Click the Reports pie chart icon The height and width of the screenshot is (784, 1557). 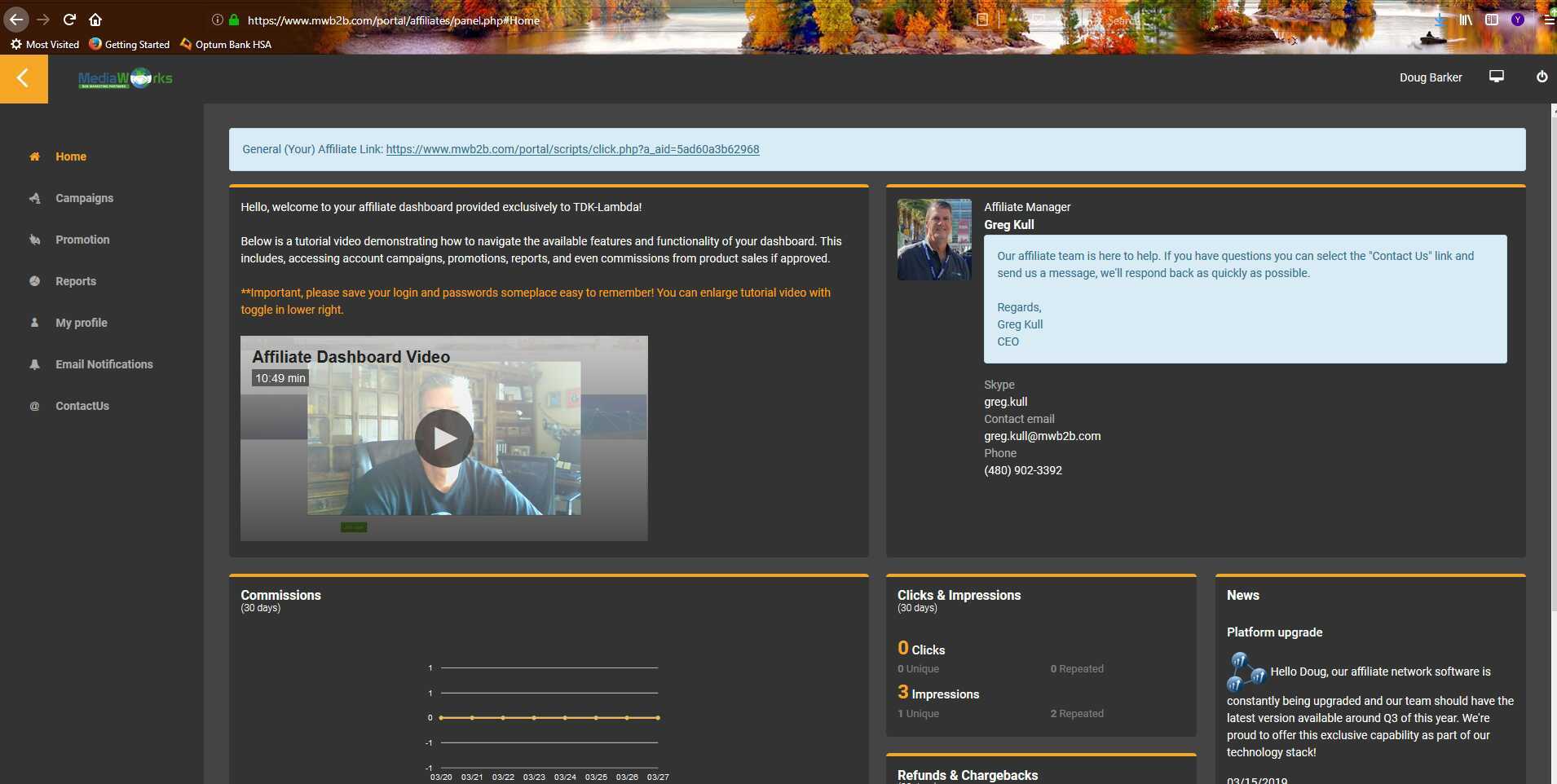pyautogui.click(x=34, y=281)
